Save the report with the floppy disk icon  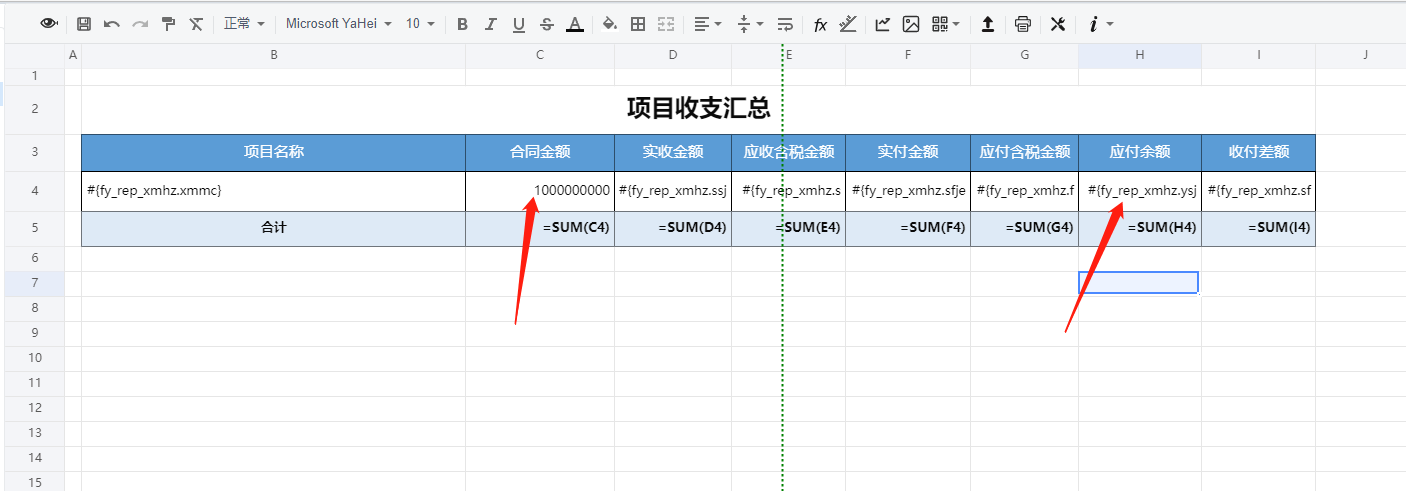[84, 24]
